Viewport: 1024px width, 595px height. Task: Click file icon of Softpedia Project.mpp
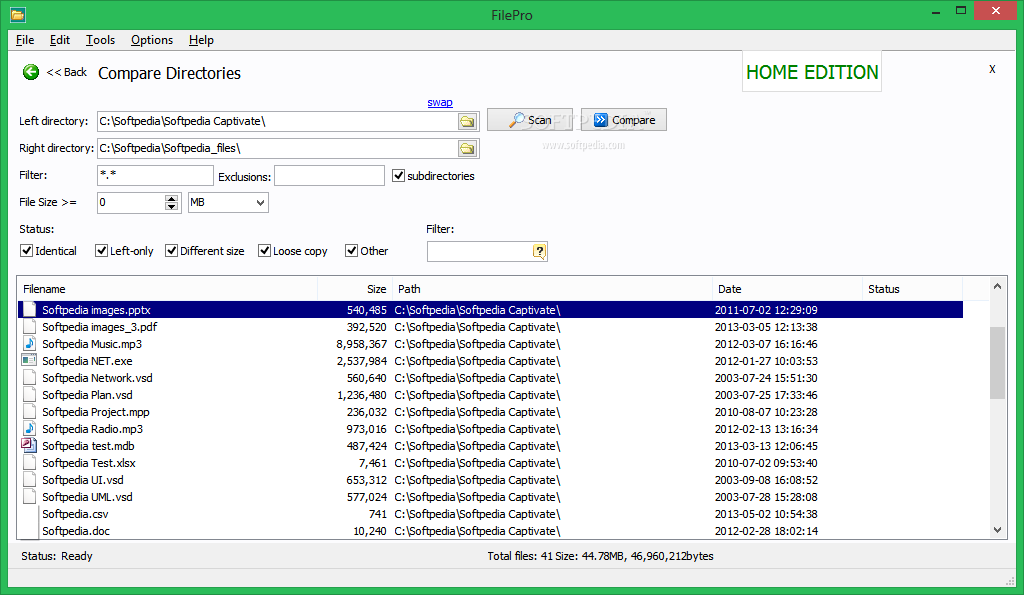click(29, 411)
